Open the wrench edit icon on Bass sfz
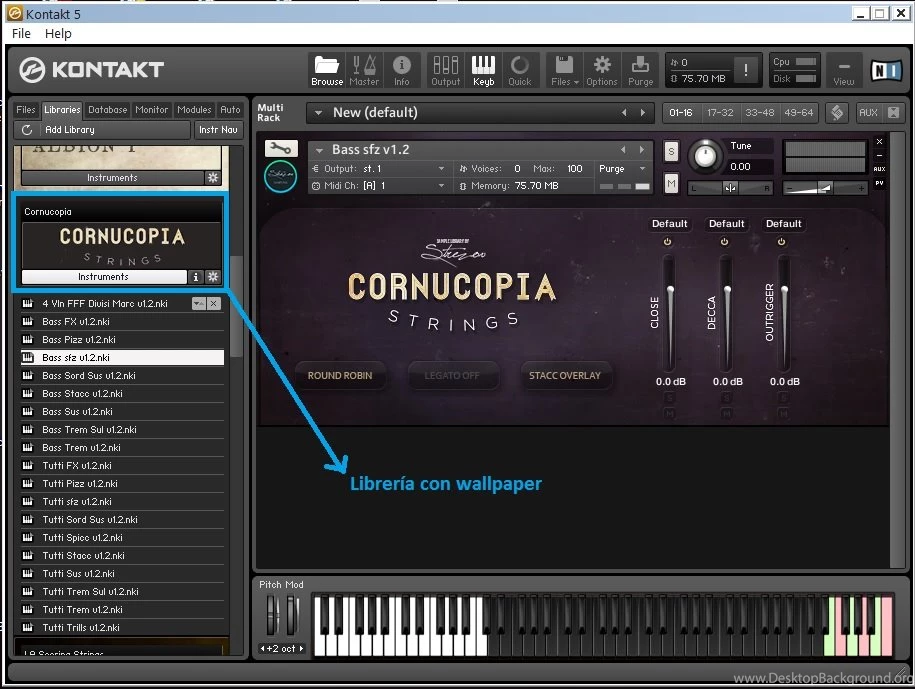 pyautogui.click(x=279, y=148)
